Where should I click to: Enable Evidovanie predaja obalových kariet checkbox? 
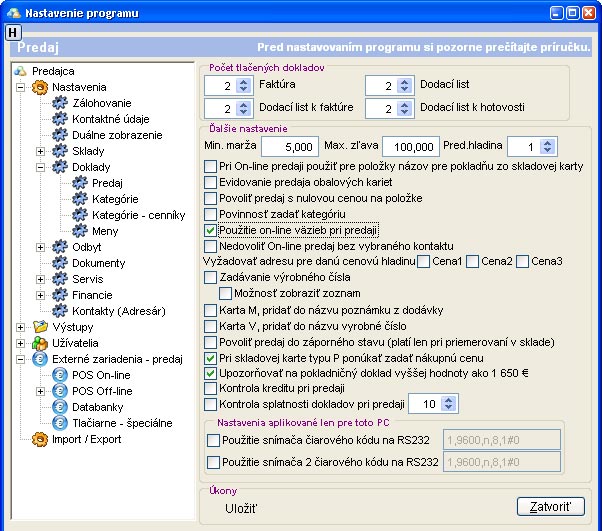[210, 182]
